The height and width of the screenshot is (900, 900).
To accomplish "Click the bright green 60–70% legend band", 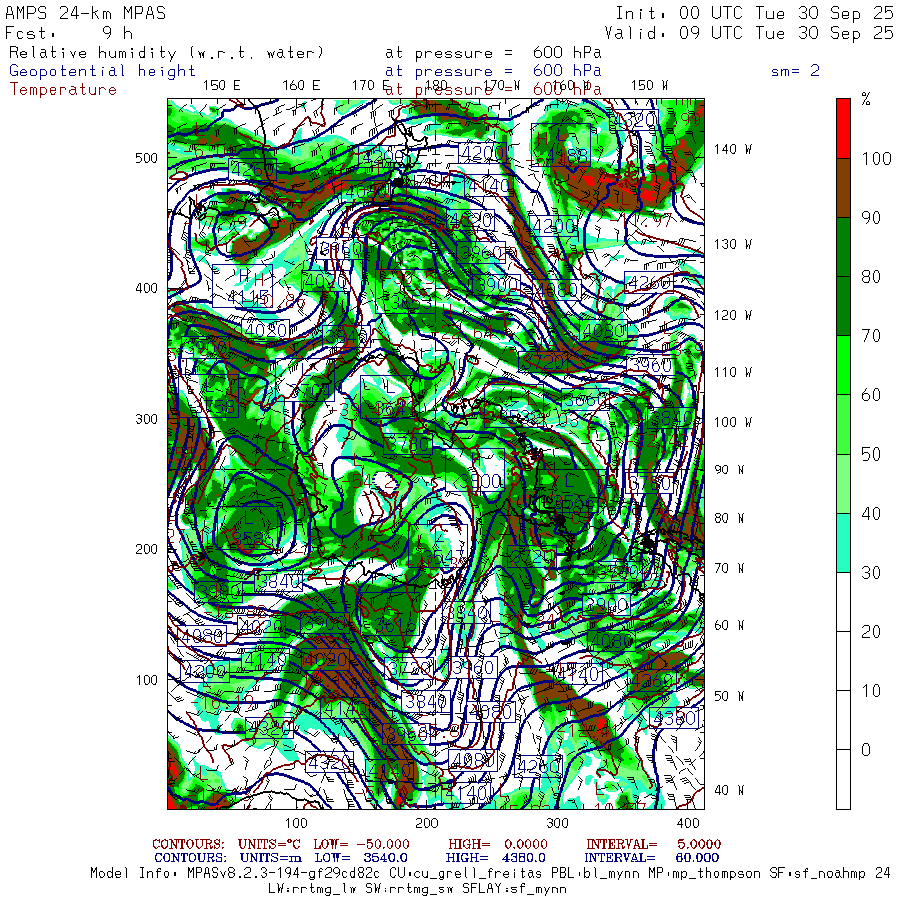I will (843, 365).
